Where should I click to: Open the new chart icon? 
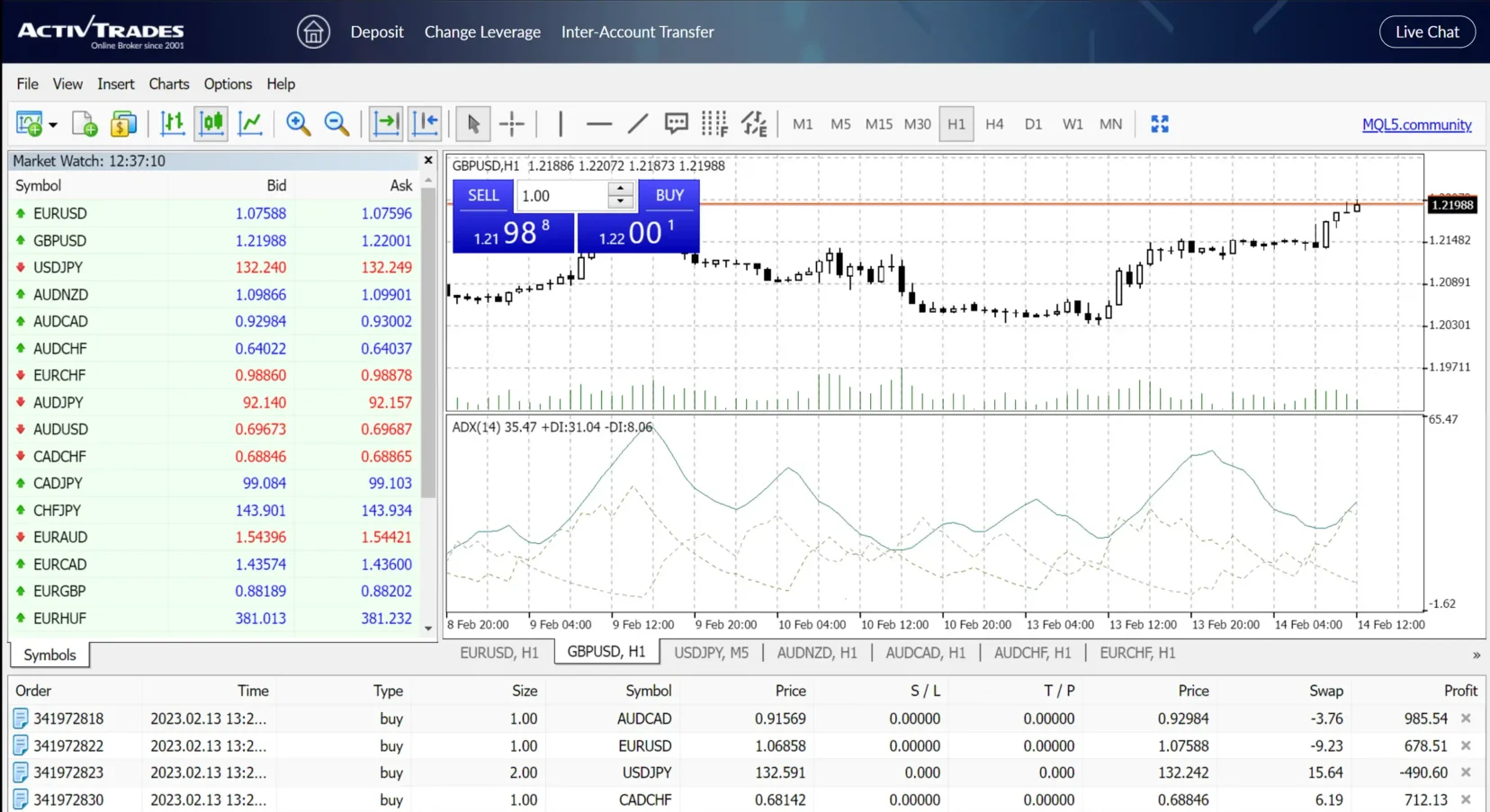(30, 124)
